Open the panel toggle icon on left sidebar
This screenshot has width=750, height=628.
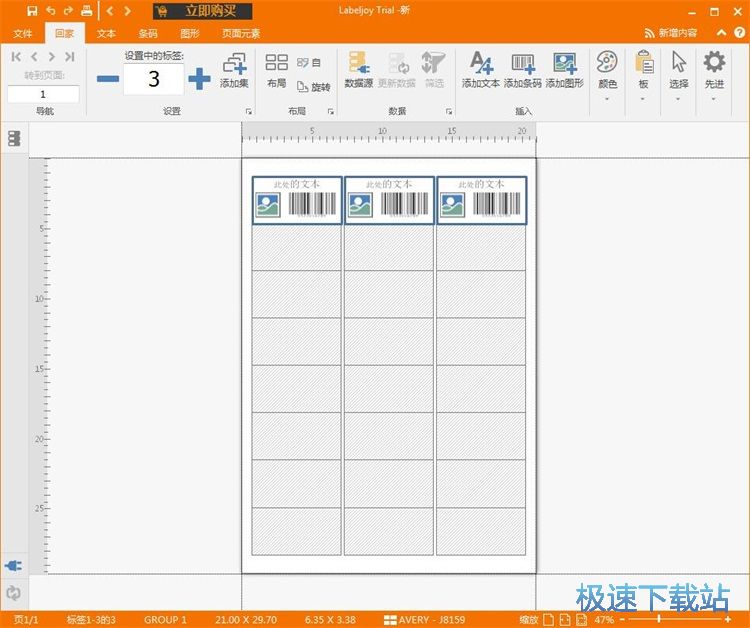[x=14, y=138]
